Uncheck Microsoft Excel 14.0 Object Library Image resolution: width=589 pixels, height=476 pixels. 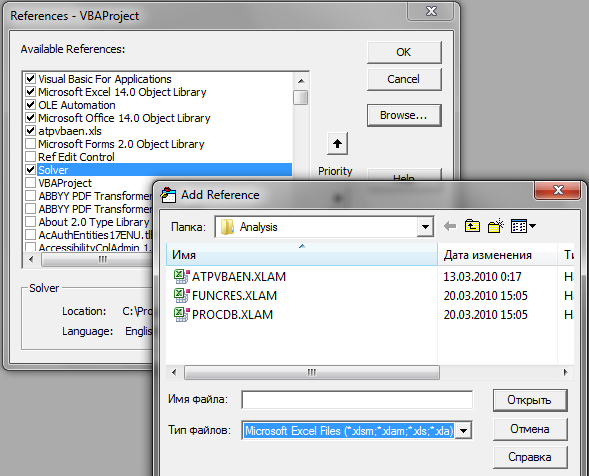30,92
